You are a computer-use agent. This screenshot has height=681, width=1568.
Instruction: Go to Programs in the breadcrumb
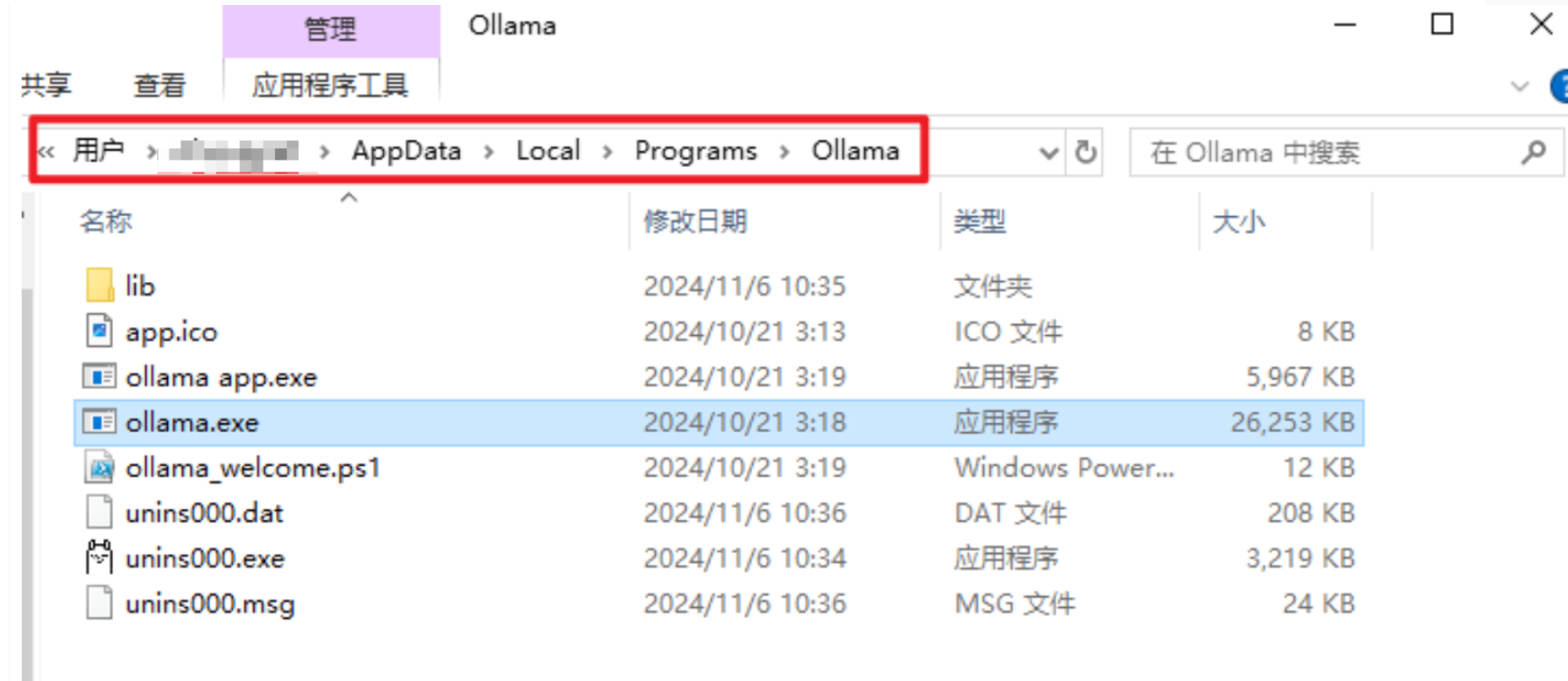tap(696, 151)
